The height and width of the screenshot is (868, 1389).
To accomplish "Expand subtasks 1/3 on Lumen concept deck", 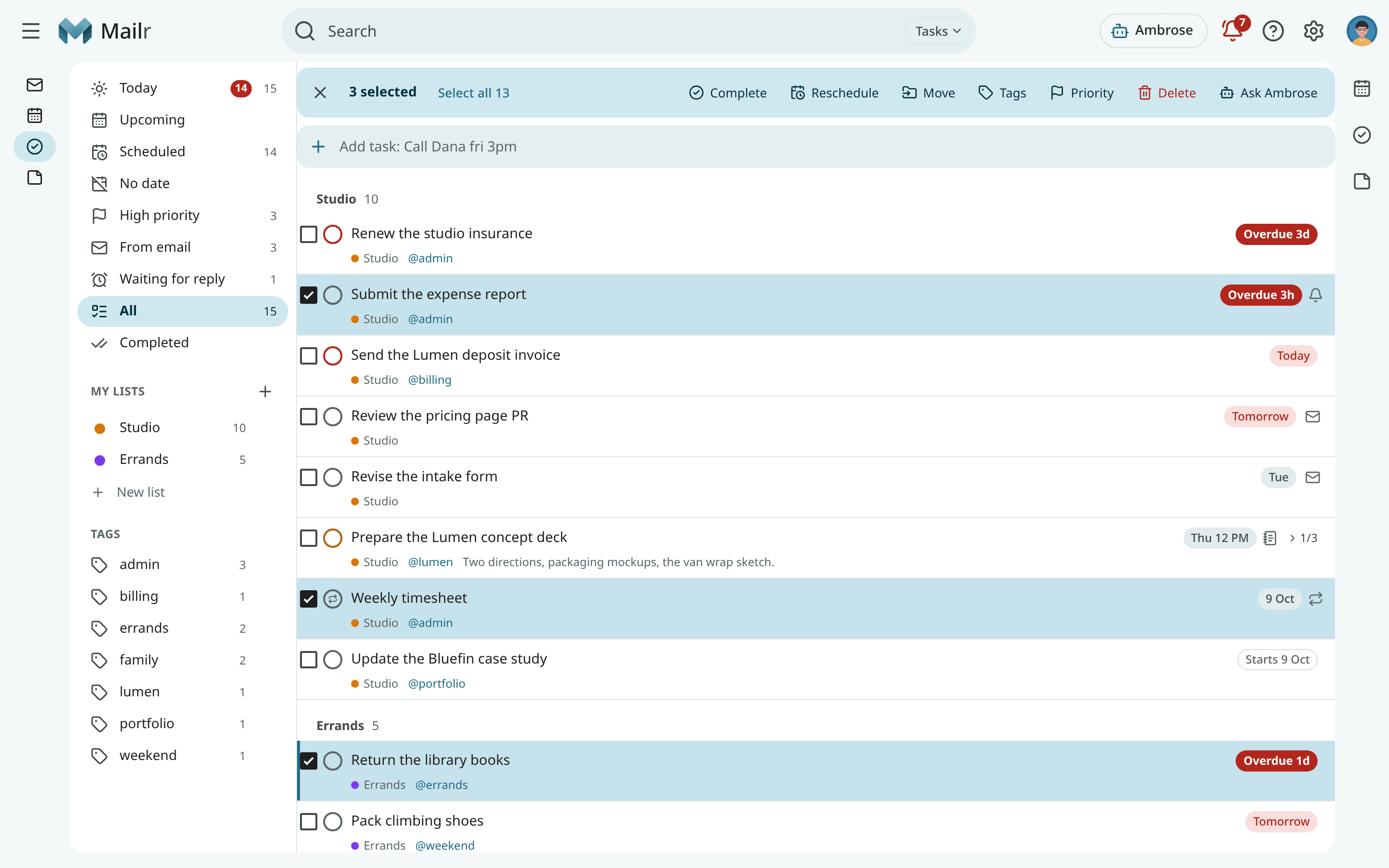I will 1303,538.
